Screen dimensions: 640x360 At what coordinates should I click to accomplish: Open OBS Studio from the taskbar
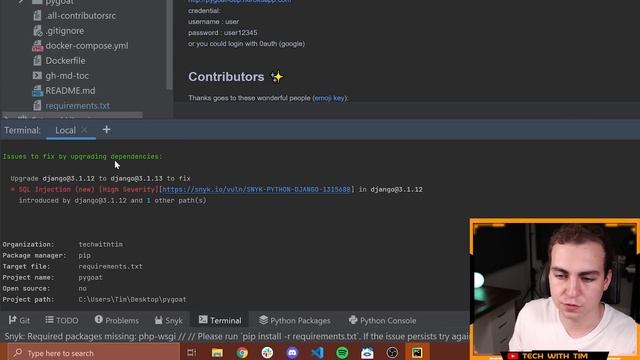pyautogui.click(x=392, y=353)
